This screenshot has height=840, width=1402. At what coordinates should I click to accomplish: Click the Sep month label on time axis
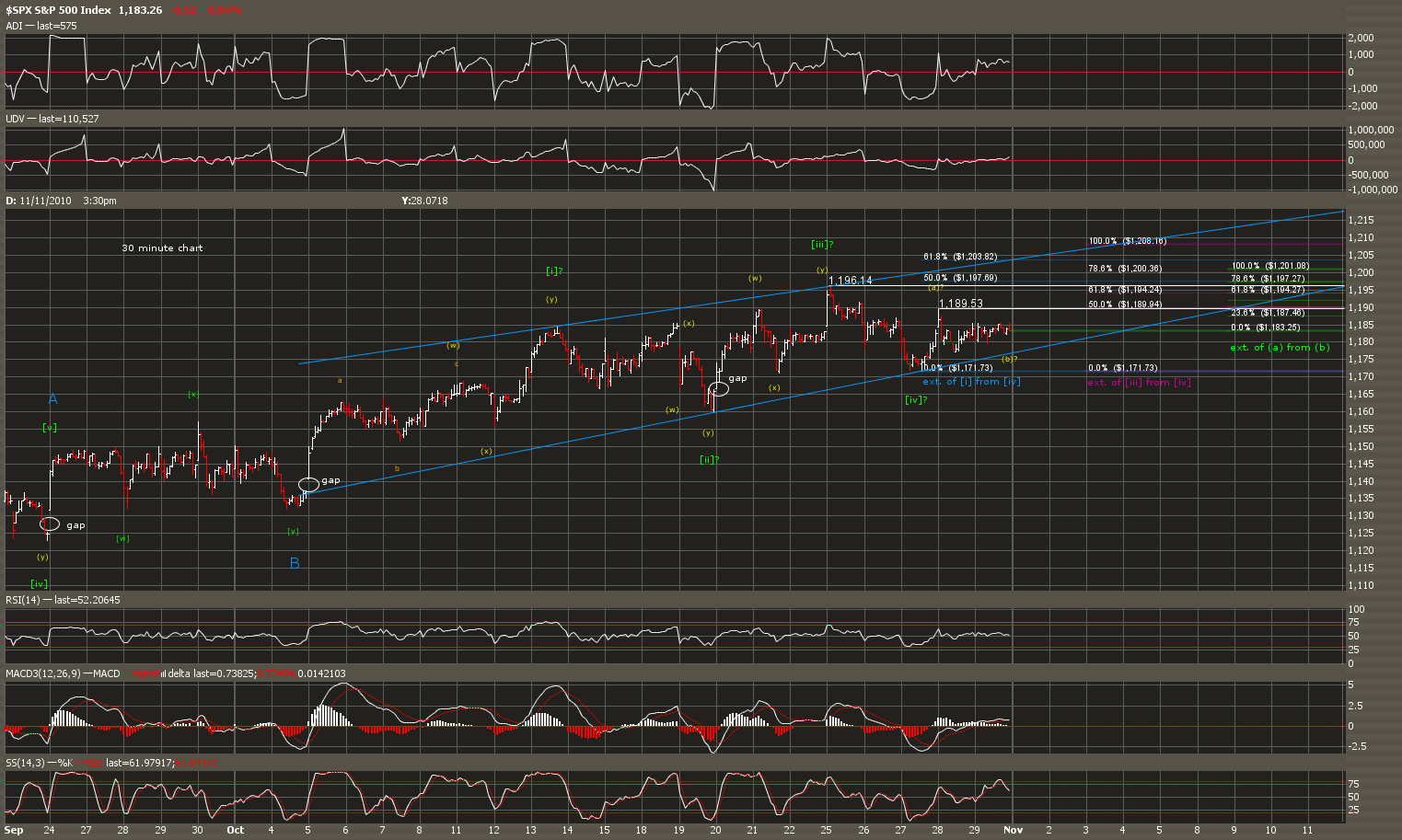click(14, 830)
